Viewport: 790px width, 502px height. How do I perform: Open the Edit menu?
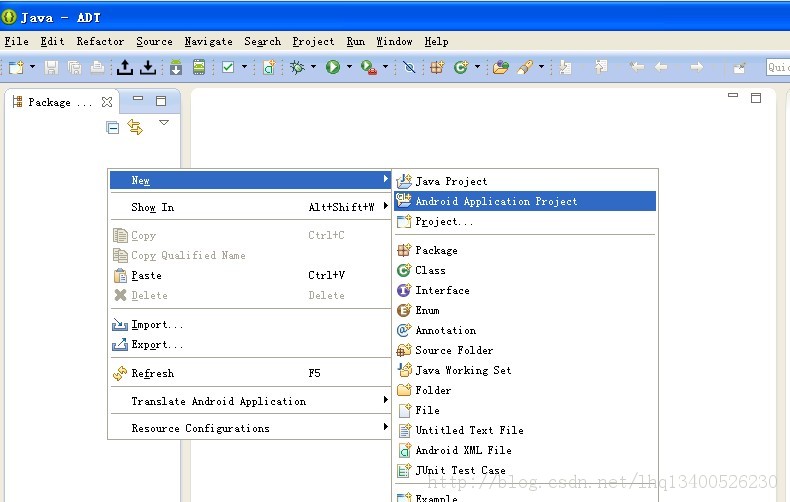click(x=52, y=41)
